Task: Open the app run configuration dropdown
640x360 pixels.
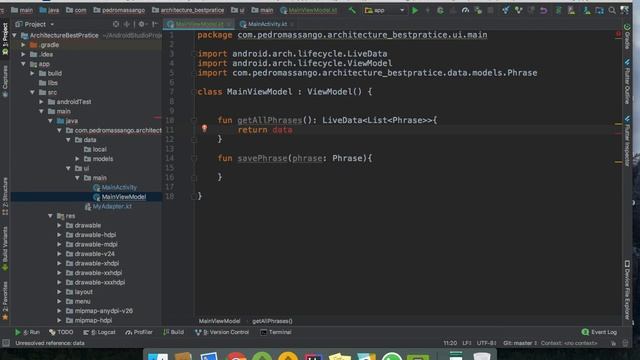Action: click(x=384, y=10)
